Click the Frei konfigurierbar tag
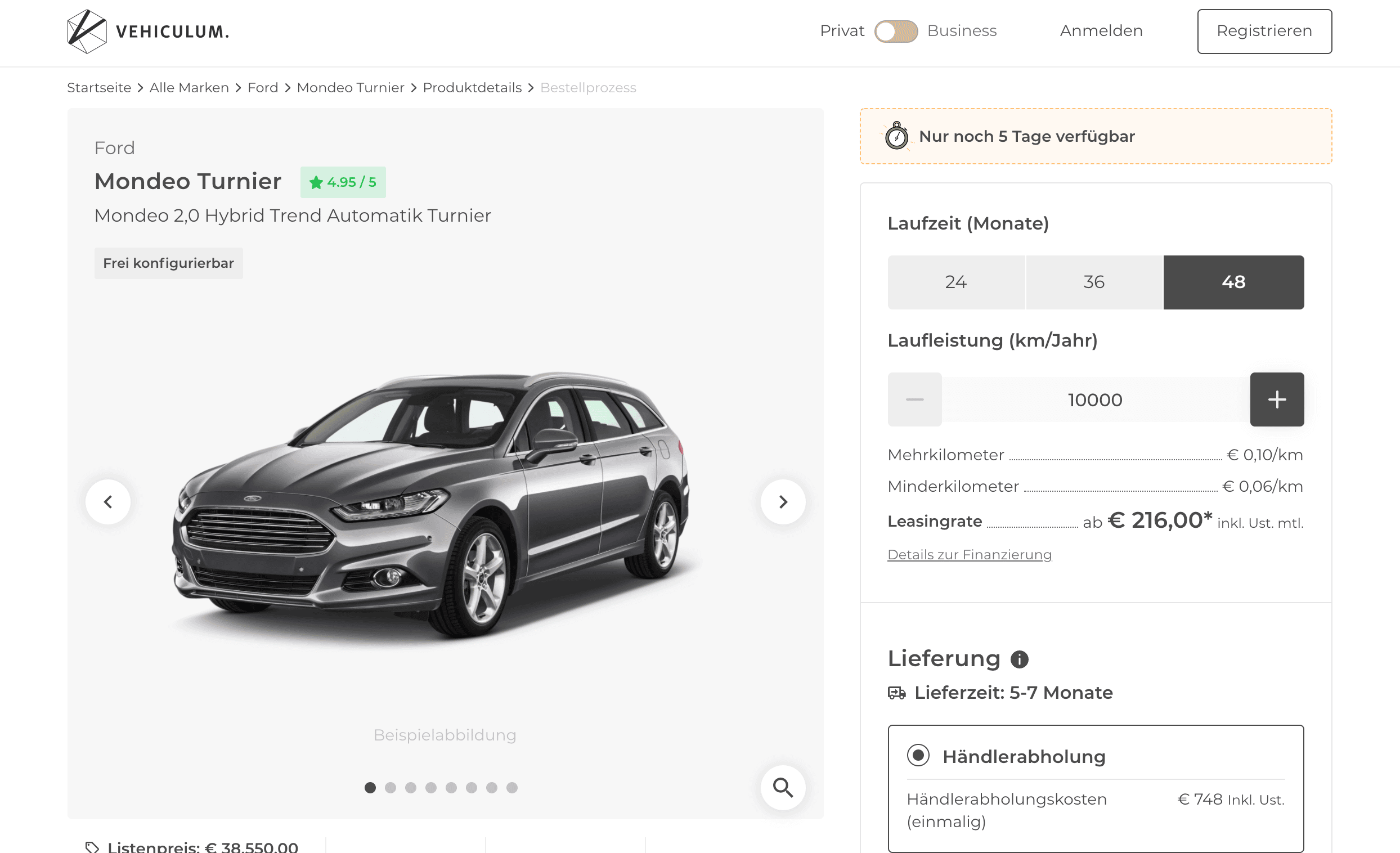1400x853 pixels. click(x=169, y=263)
